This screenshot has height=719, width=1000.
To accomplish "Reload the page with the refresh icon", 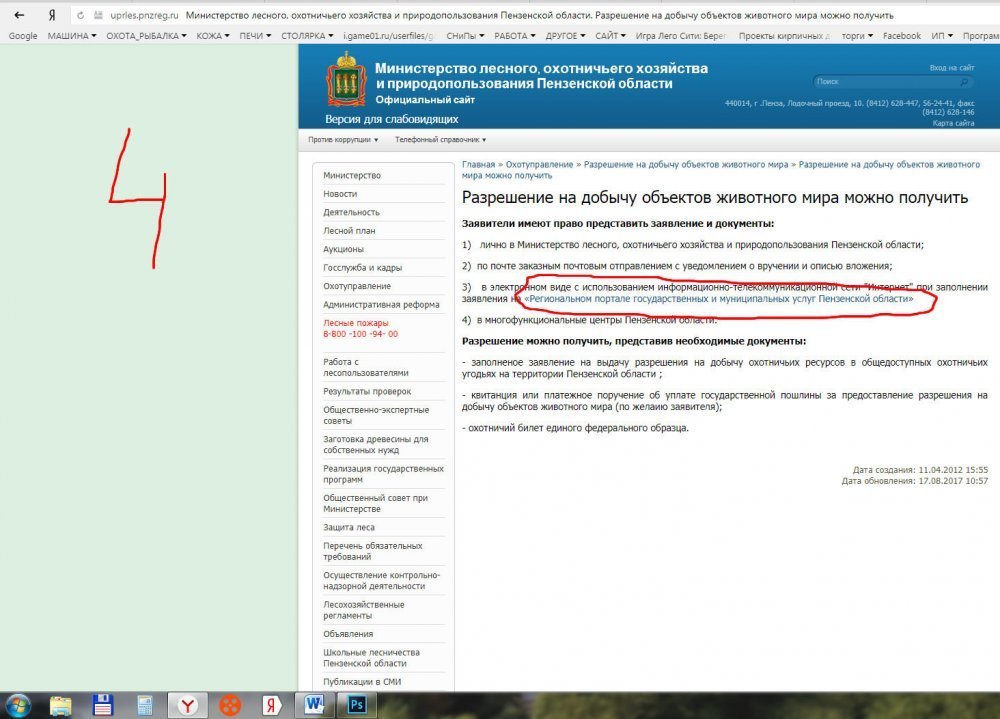I will coord(78,16).
